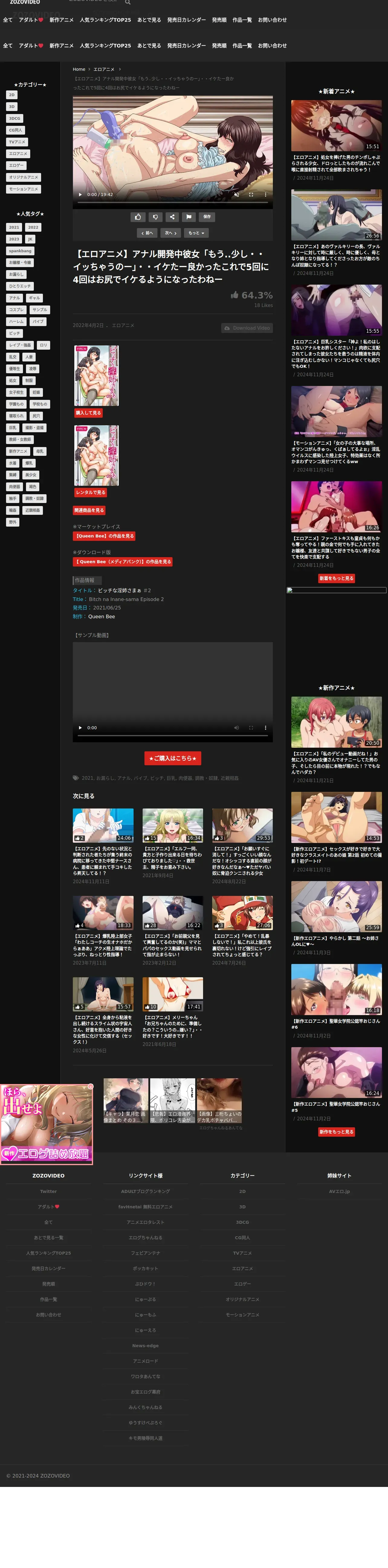Click the 2022 tag in popular tags
This screenshot has height=1568, width=388.
click(x=34, y=228)
